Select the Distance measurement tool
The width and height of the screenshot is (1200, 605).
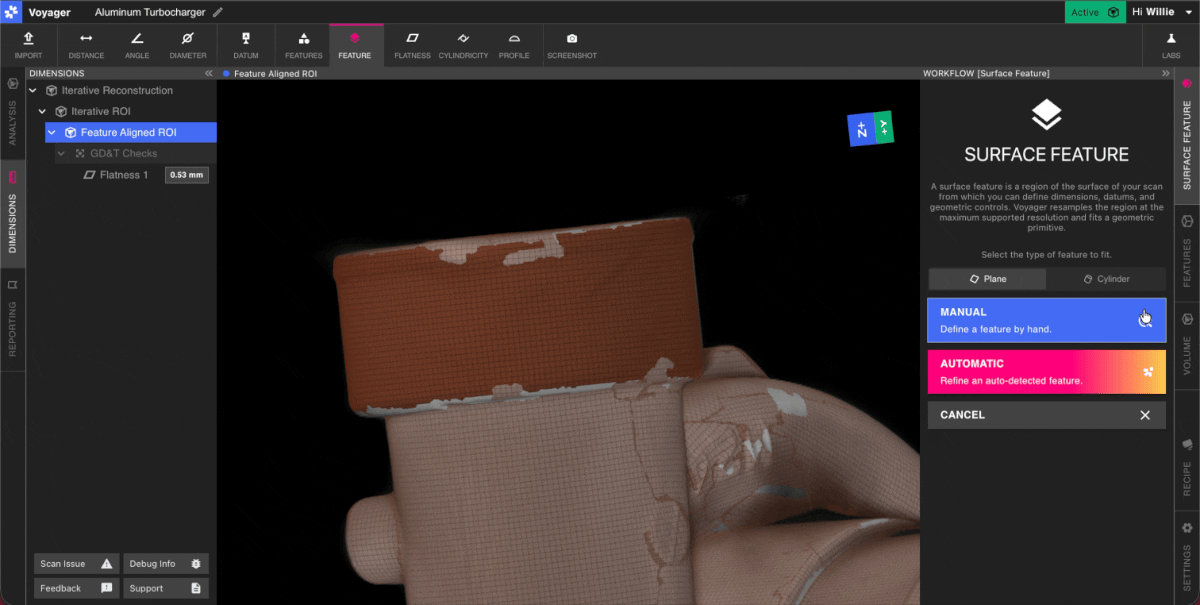pyautogui.click(x=86, y=45)
